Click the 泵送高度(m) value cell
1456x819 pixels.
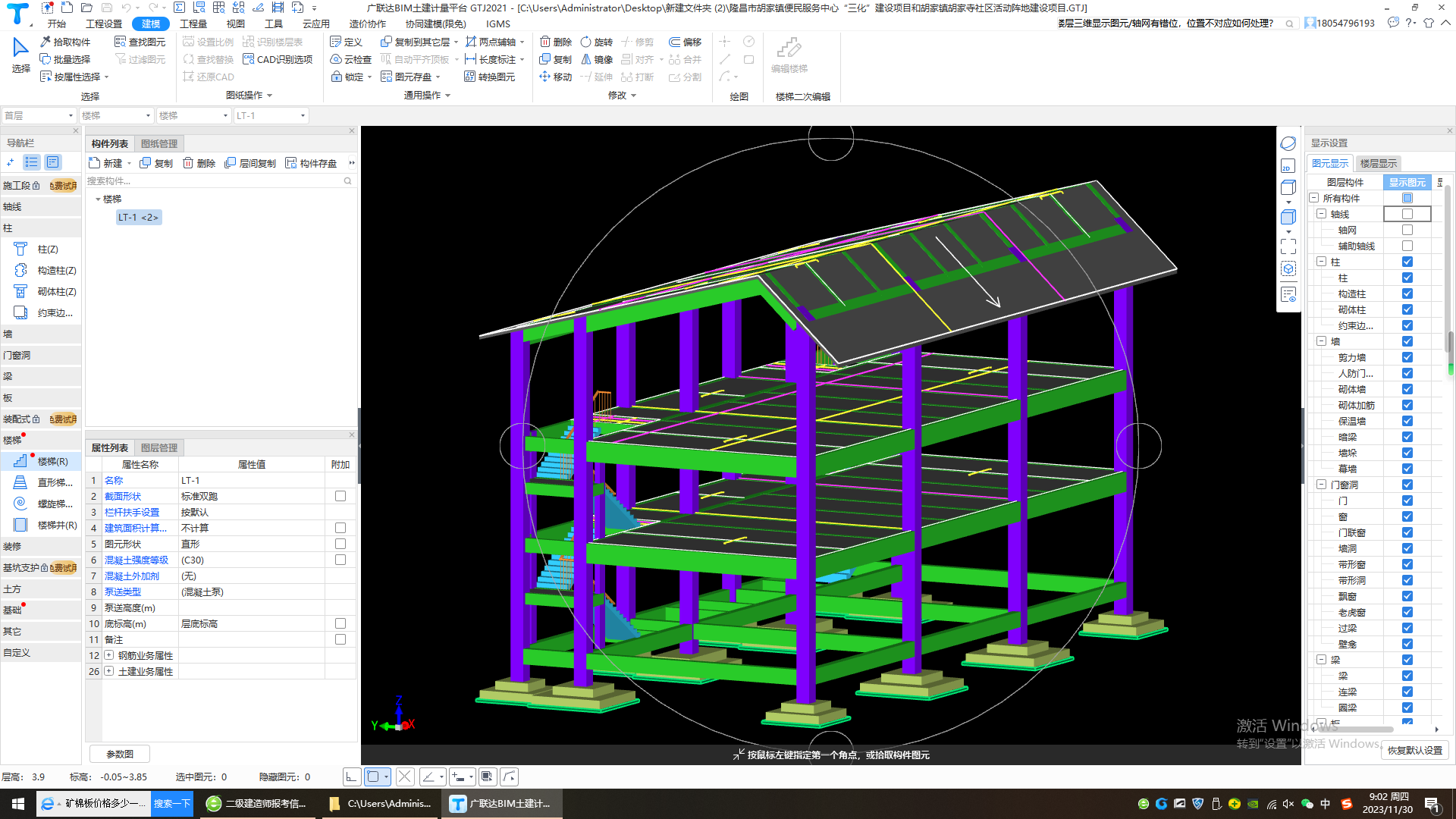click(x=252, y=607)
